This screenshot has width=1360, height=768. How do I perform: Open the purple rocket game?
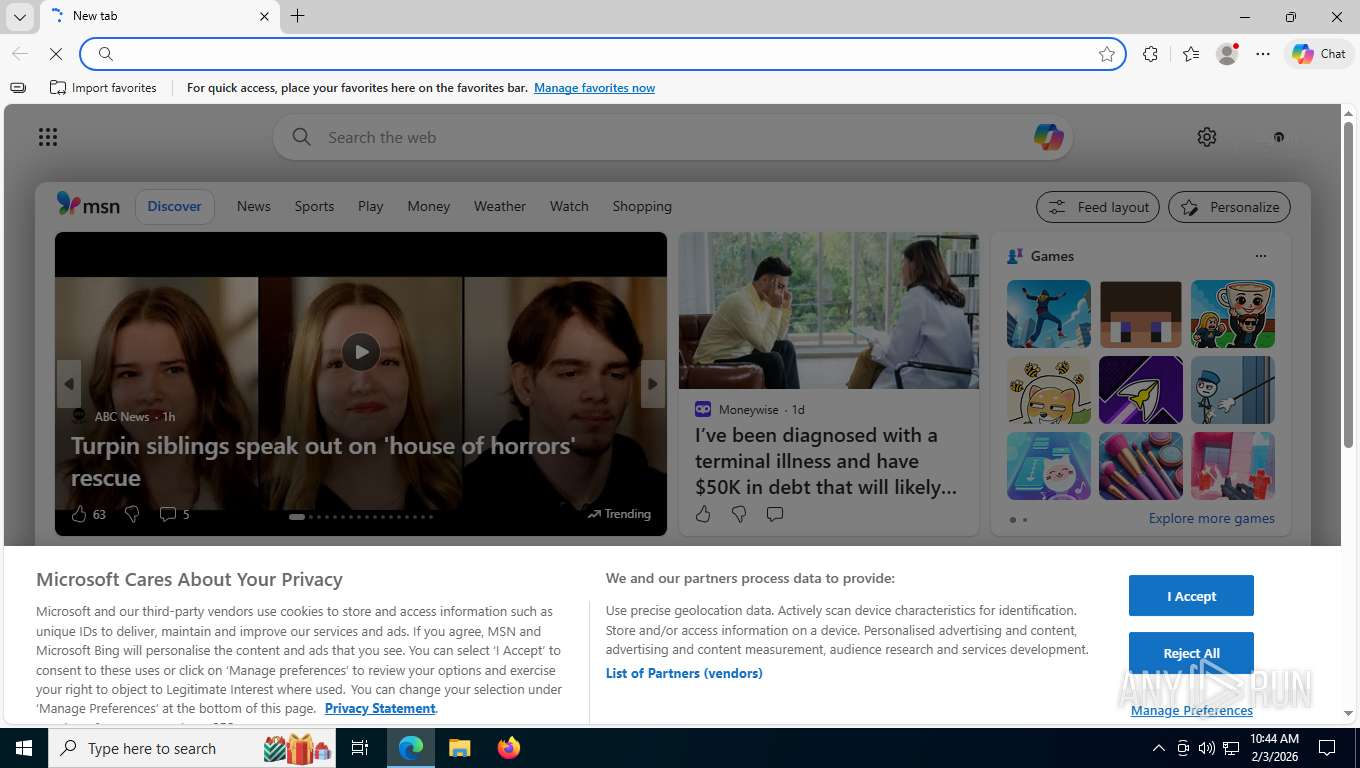pyautogui.click(x=1141, y=390)
